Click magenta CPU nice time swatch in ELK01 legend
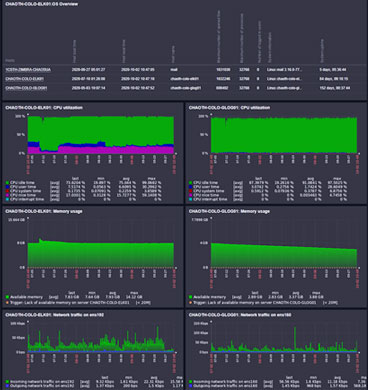 pyautogui.click(x=7, y=195)
